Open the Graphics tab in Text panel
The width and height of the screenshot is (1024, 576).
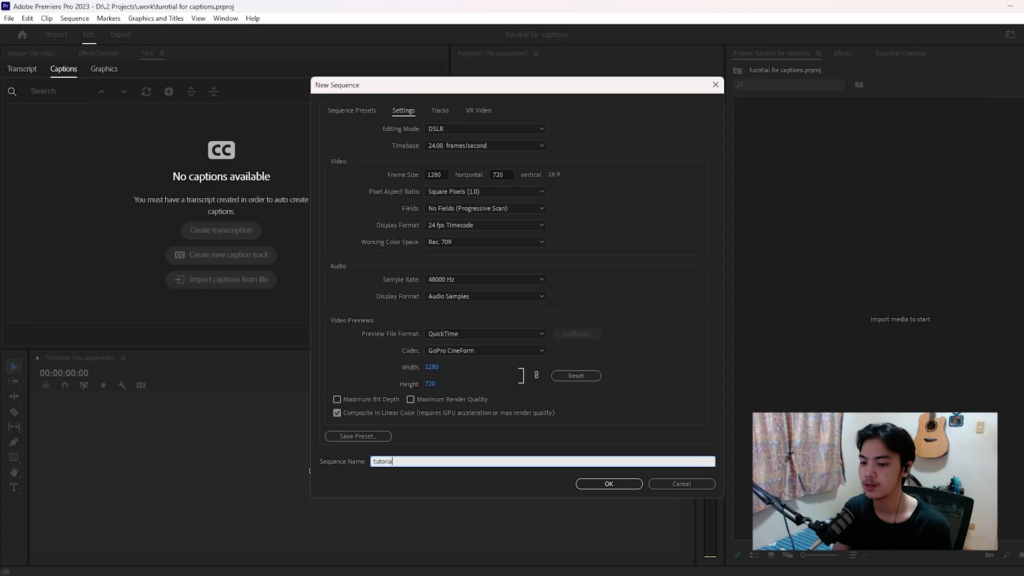click(x=104, y=69)
